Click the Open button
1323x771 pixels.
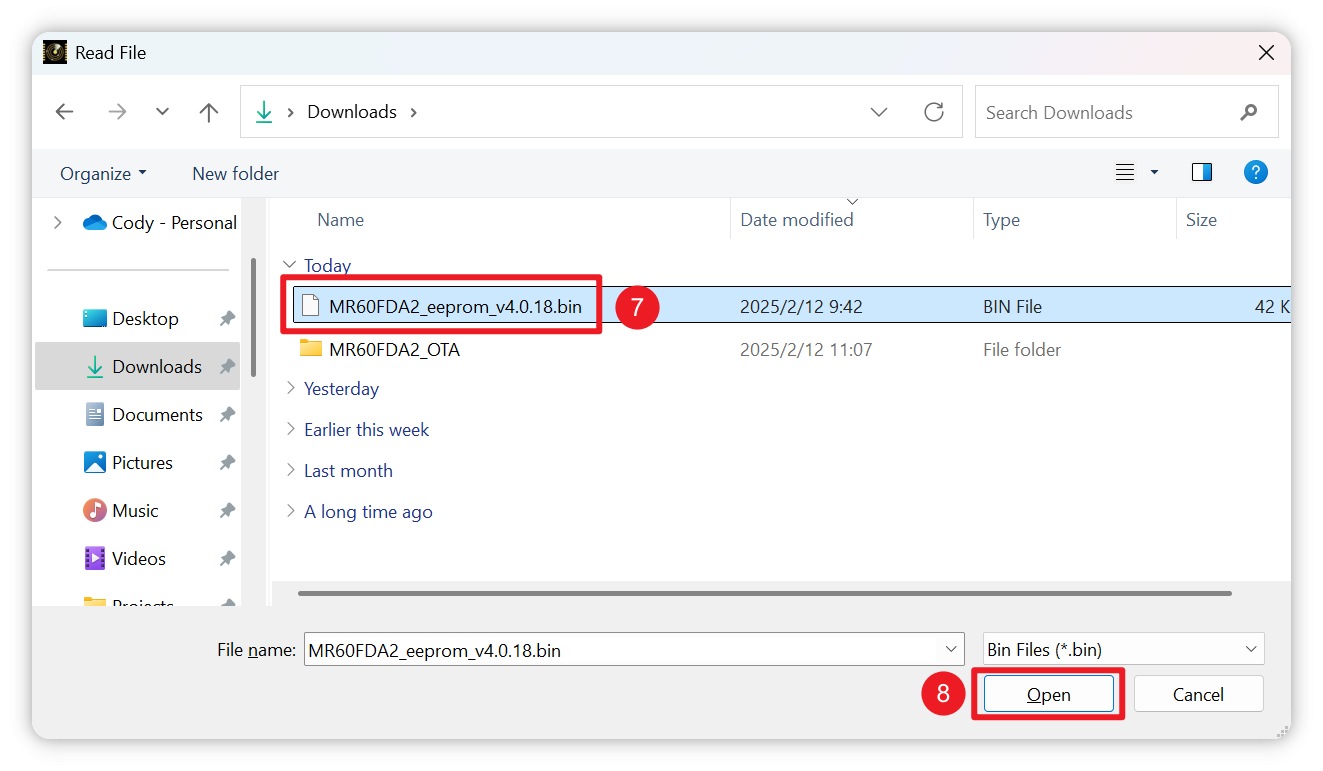coord(1048,694)
